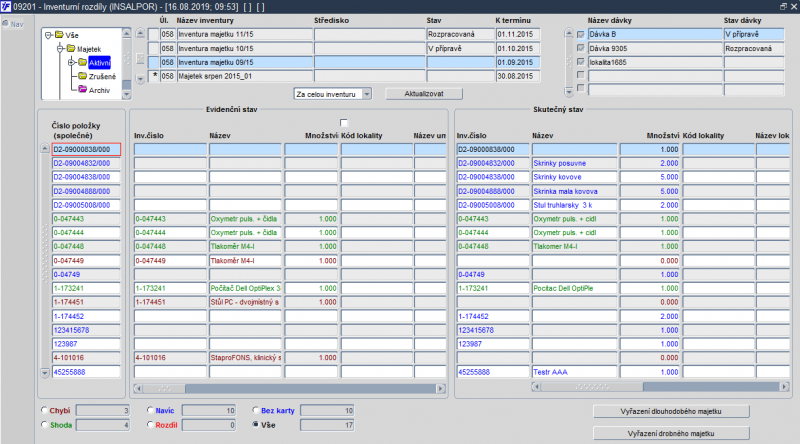The width and height of the screenshot is (800, 444).
Task: Click the batch list scroll up arrow
Action: 569,34
